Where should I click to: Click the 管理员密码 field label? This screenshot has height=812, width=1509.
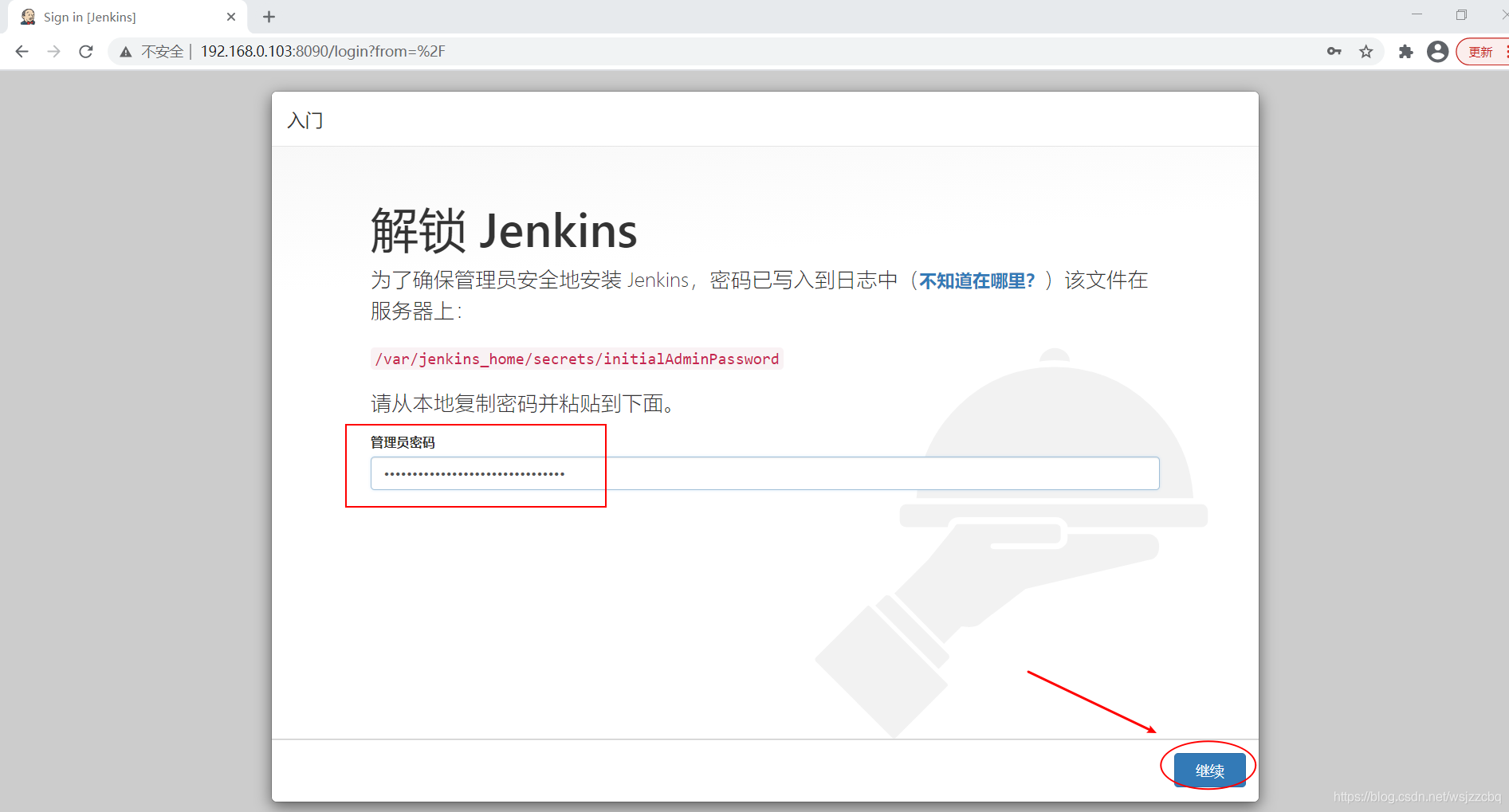[x=403, y=442]
